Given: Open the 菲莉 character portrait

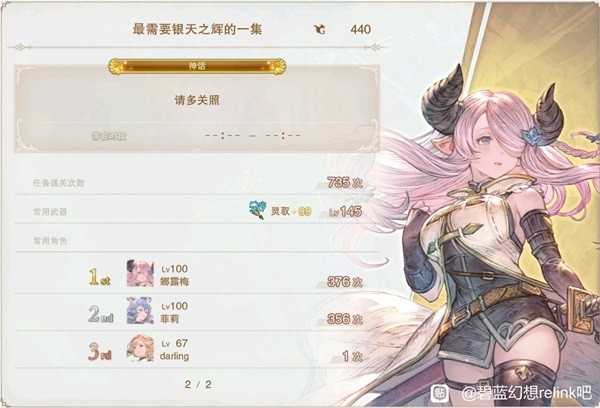Looking at the screenshot, I should (x=140, y=310).
